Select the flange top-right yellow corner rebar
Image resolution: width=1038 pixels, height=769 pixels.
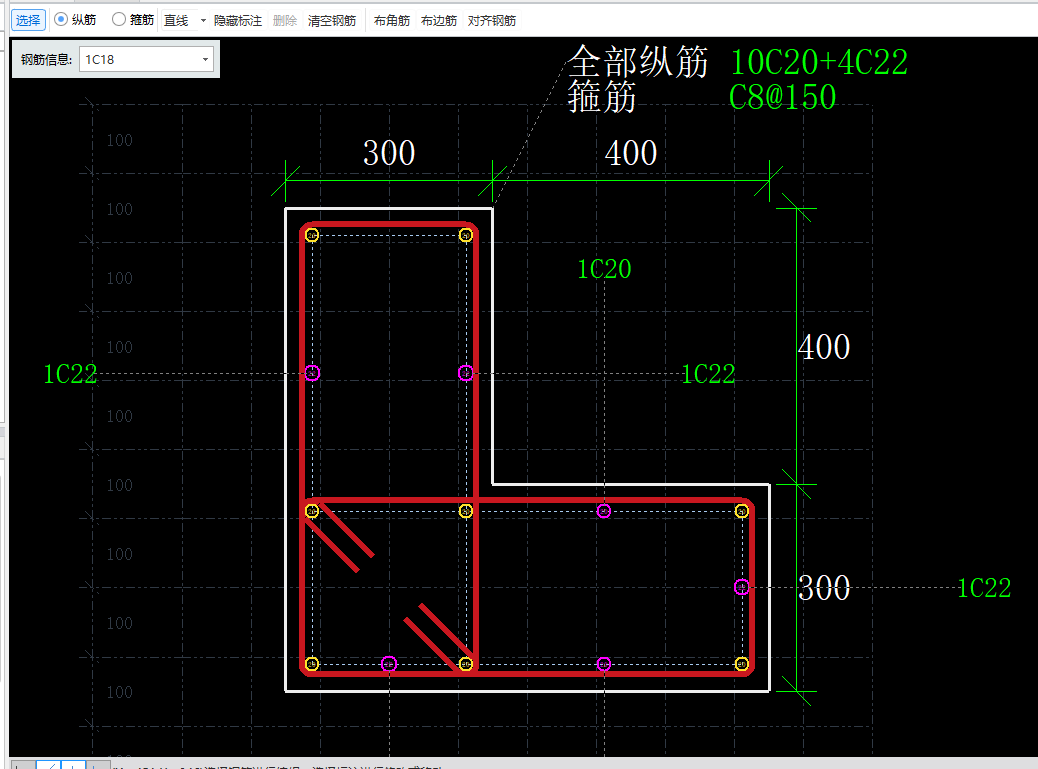point(741,511)
